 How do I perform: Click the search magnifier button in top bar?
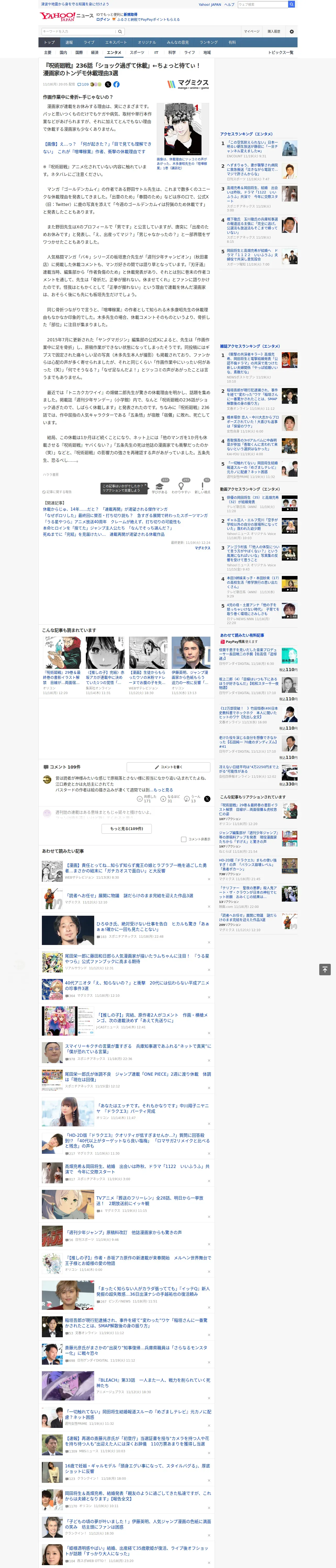[x=292, y=4]
